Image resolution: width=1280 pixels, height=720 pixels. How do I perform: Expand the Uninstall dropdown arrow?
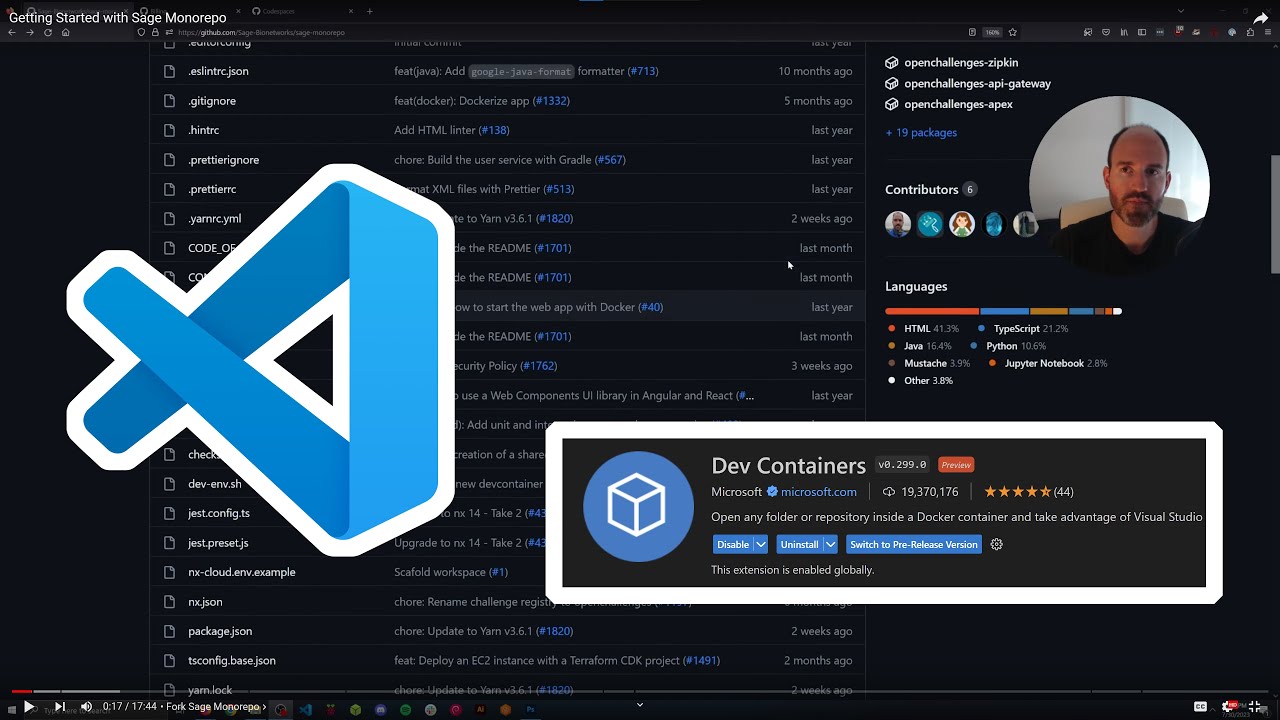pos(830,545)
